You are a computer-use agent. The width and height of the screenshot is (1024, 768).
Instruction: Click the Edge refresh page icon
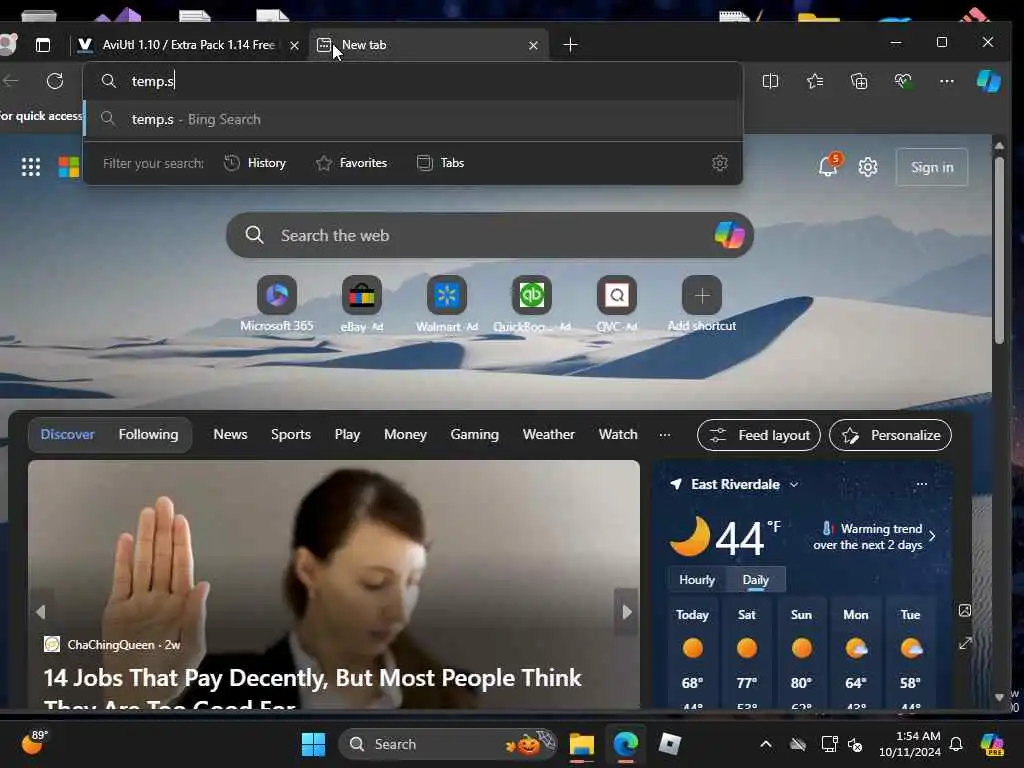click(x=55, y=81)
